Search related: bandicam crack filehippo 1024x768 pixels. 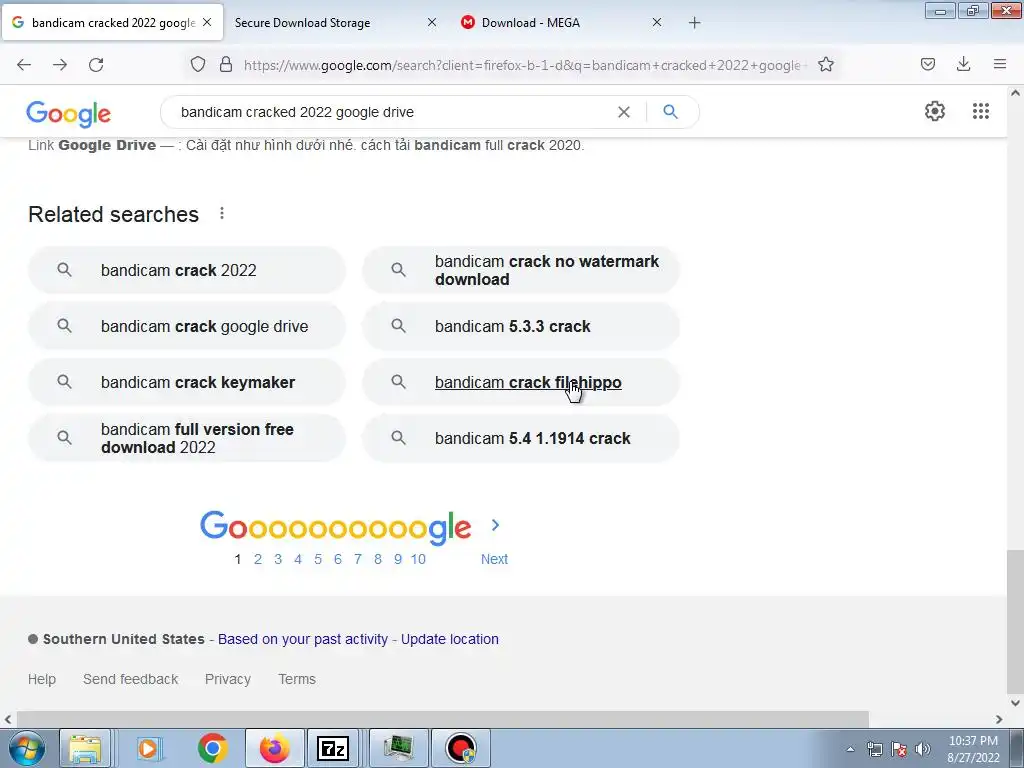click(x=521, y=383)
